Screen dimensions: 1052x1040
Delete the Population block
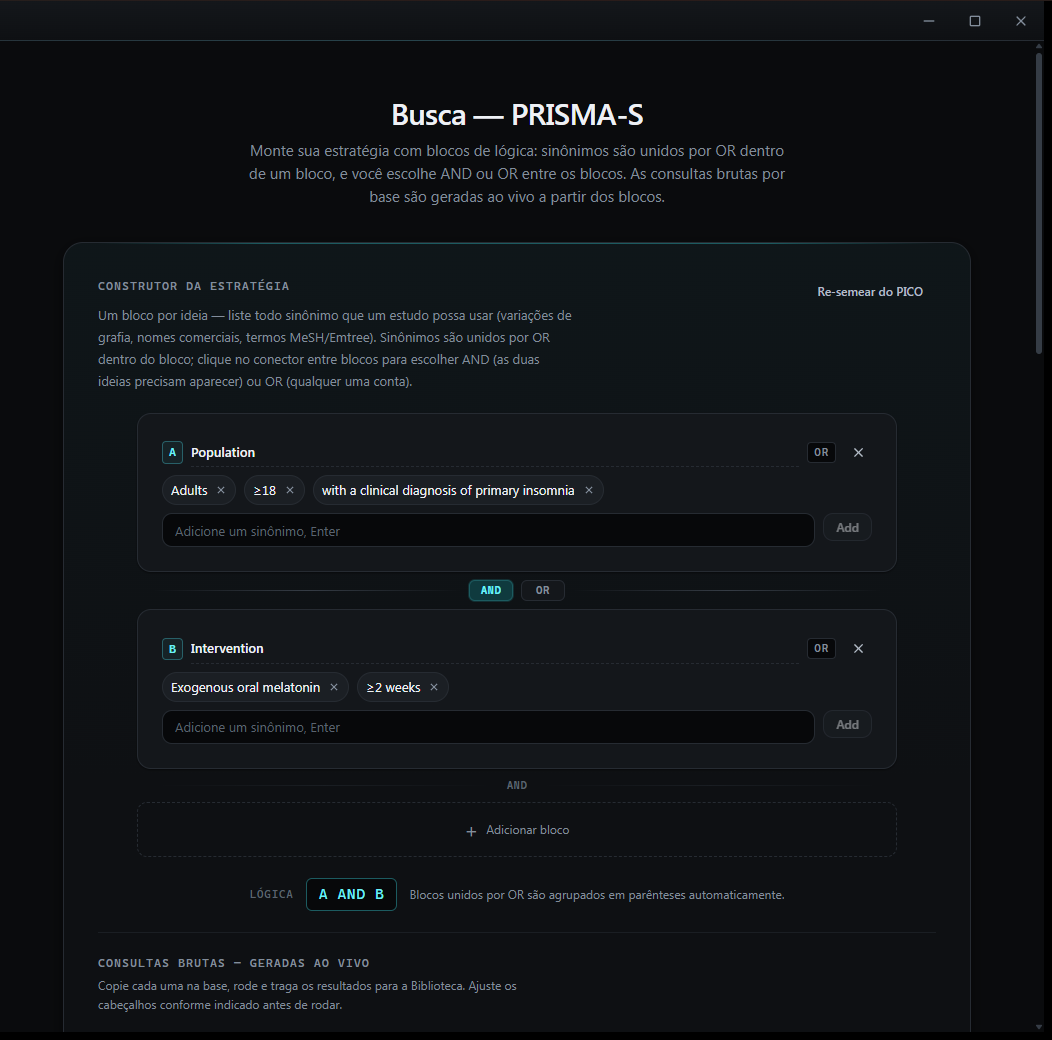[x=858, y=452]
